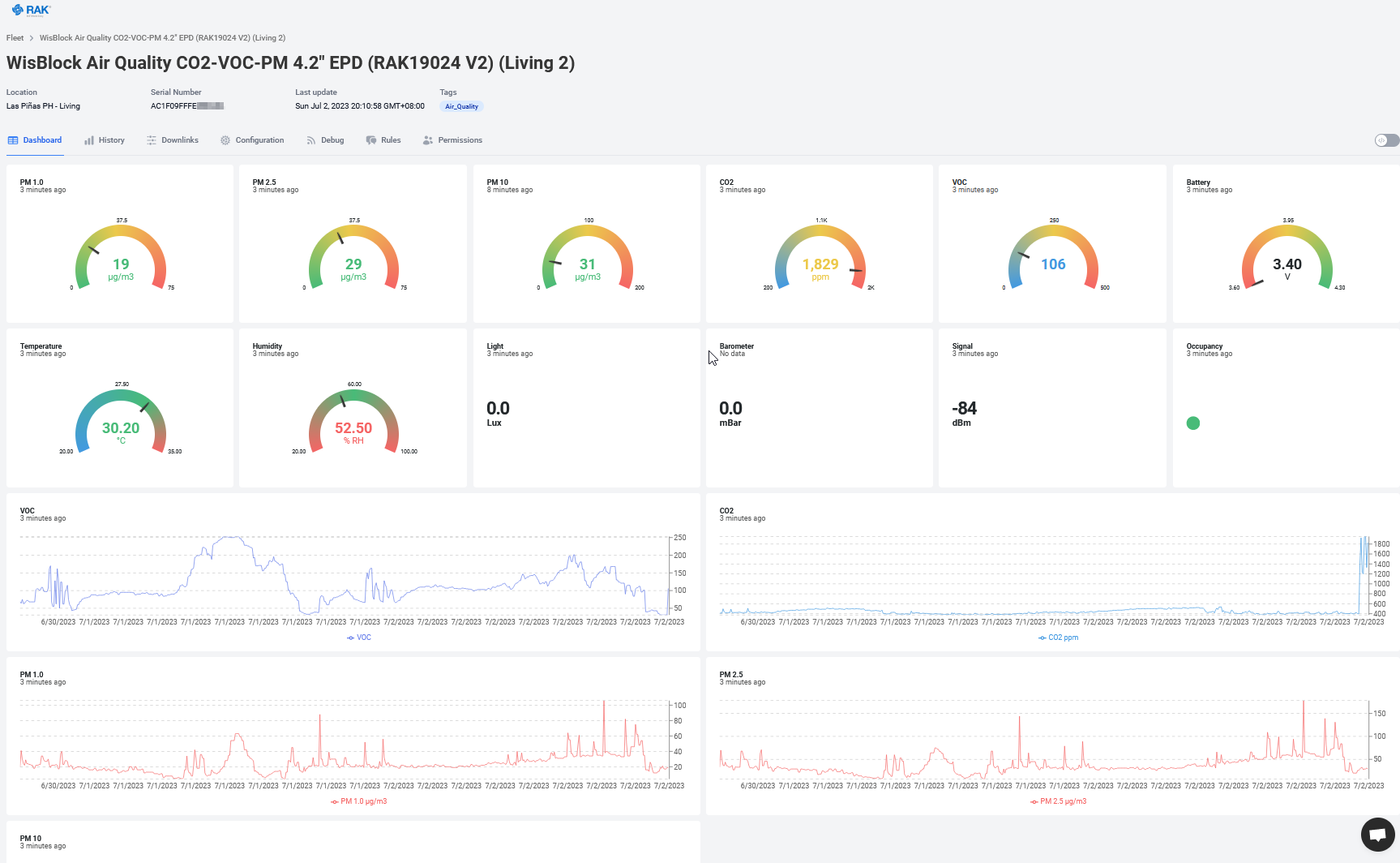Open the chat support bubble

point(1377,834)
